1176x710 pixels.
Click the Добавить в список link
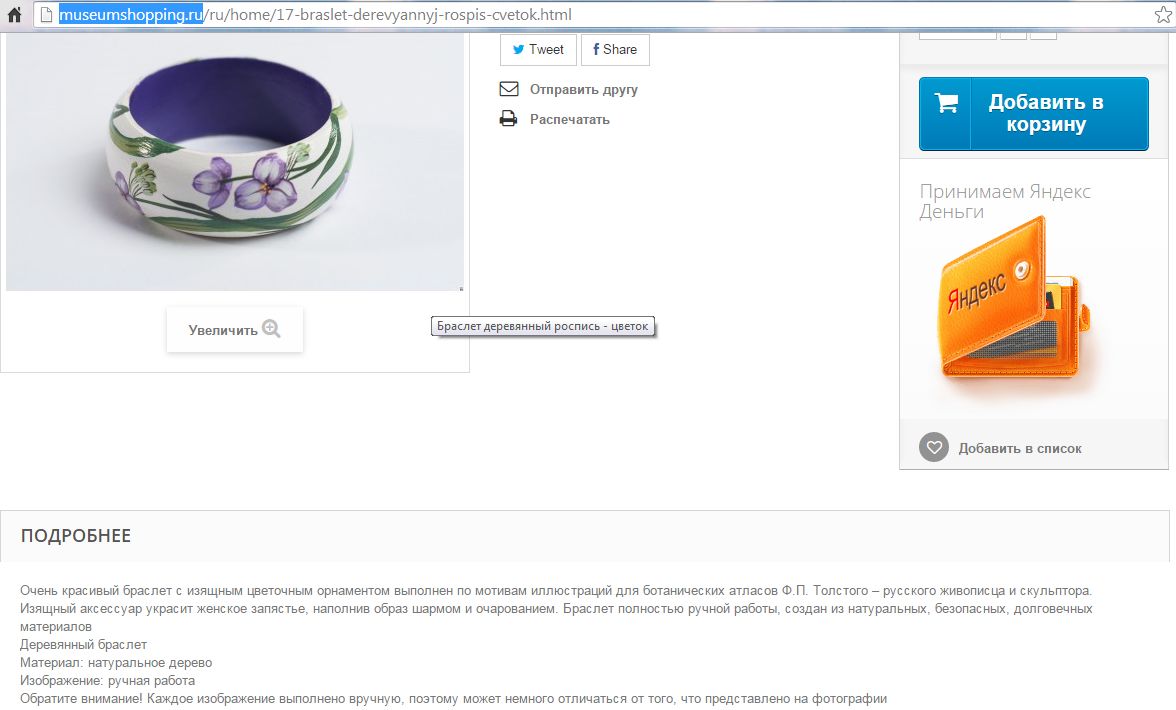pos(1019,448)
